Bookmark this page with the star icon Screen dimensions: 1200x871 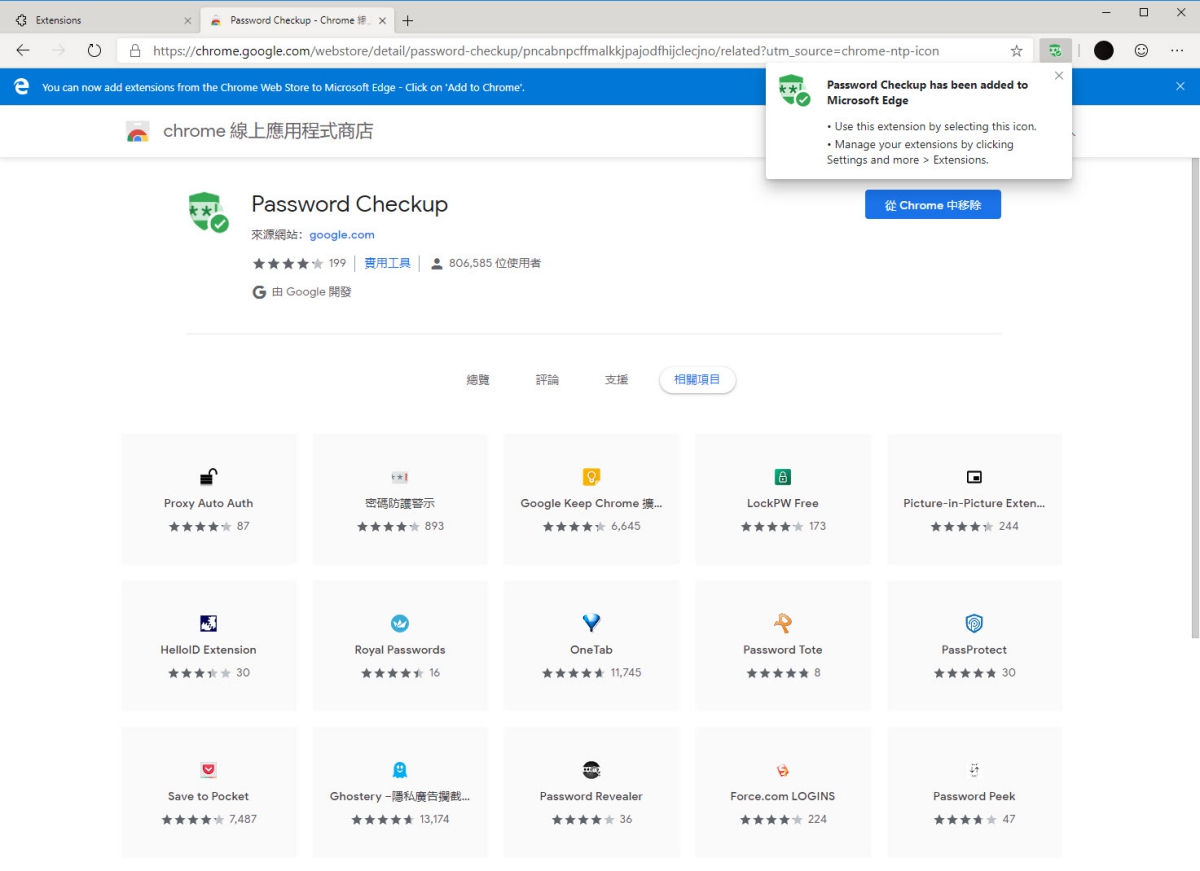[1017, 50]
